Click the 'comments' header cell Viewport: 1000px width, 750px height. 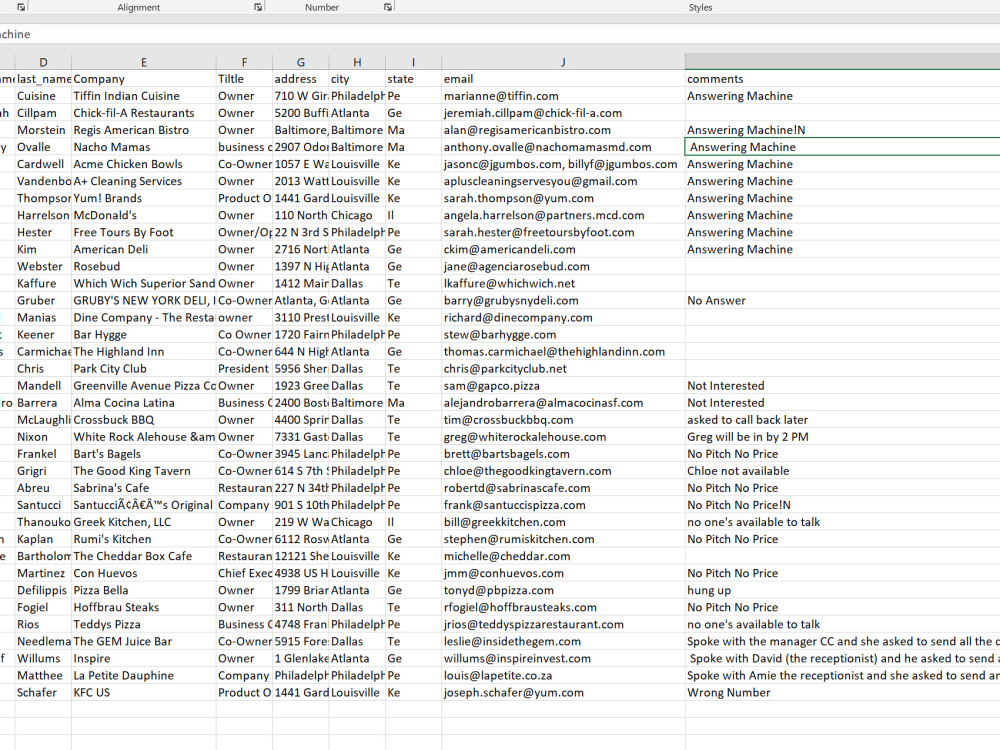pos(842,79)
